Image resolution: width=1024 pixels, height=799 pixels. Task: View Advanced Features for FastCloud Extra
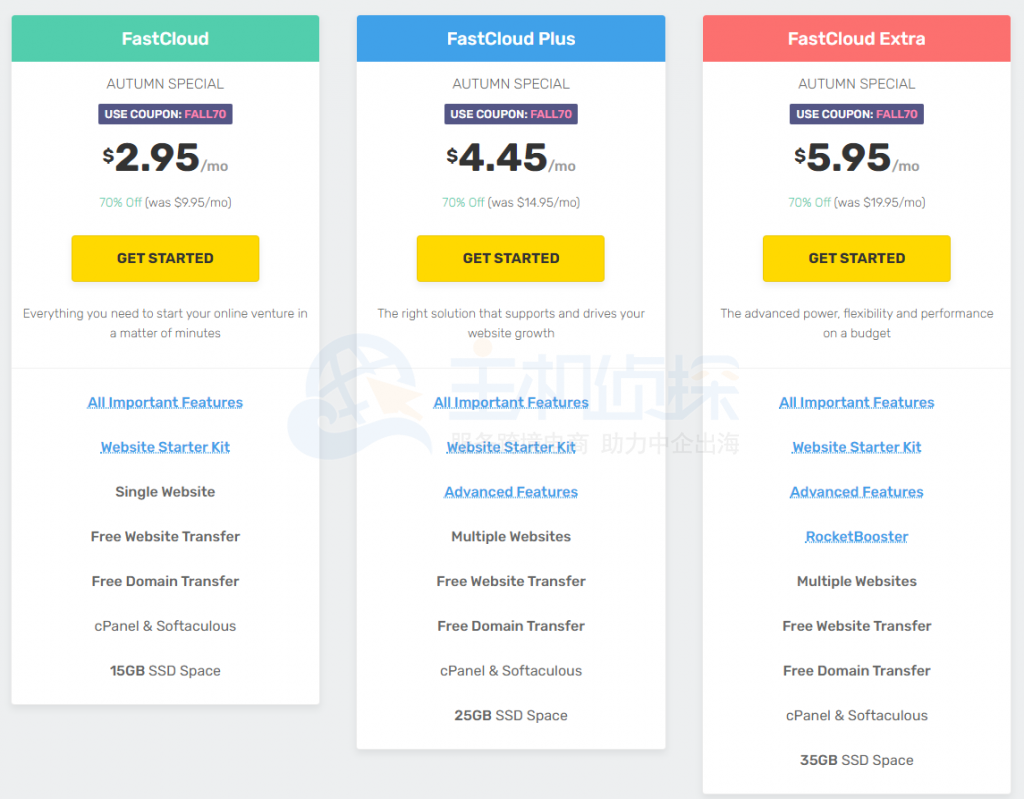856,492
